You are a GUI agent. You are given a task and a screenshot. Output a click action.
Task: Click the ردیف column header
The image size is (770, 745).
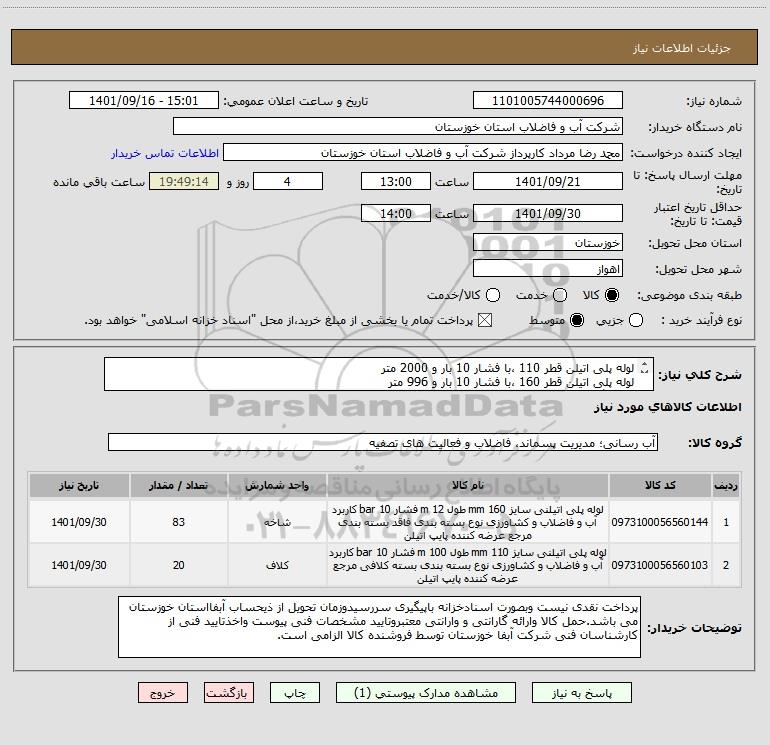click(726, 486)
